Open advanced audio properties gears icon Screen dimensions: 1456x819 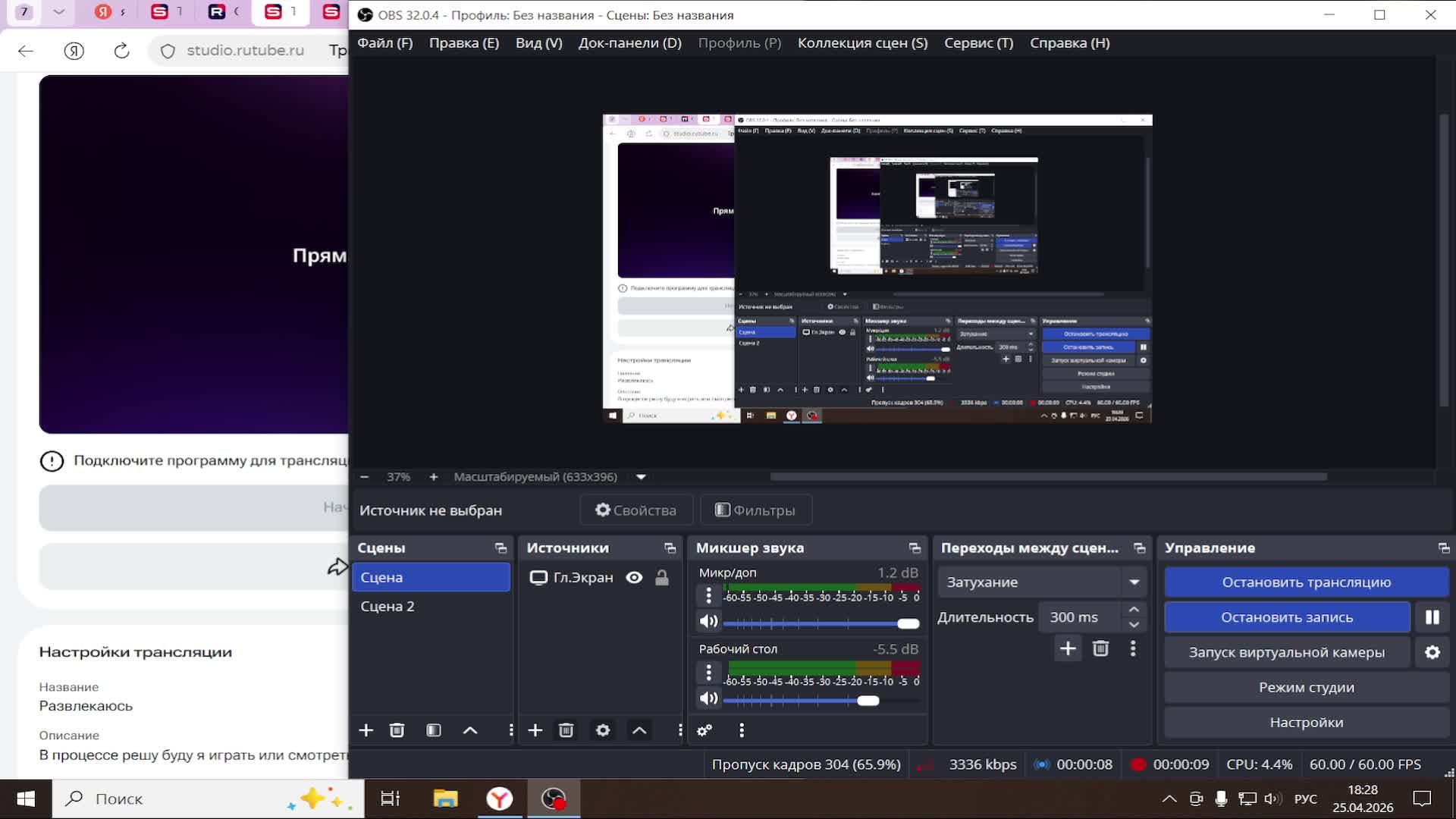click(x=704, y=730)
